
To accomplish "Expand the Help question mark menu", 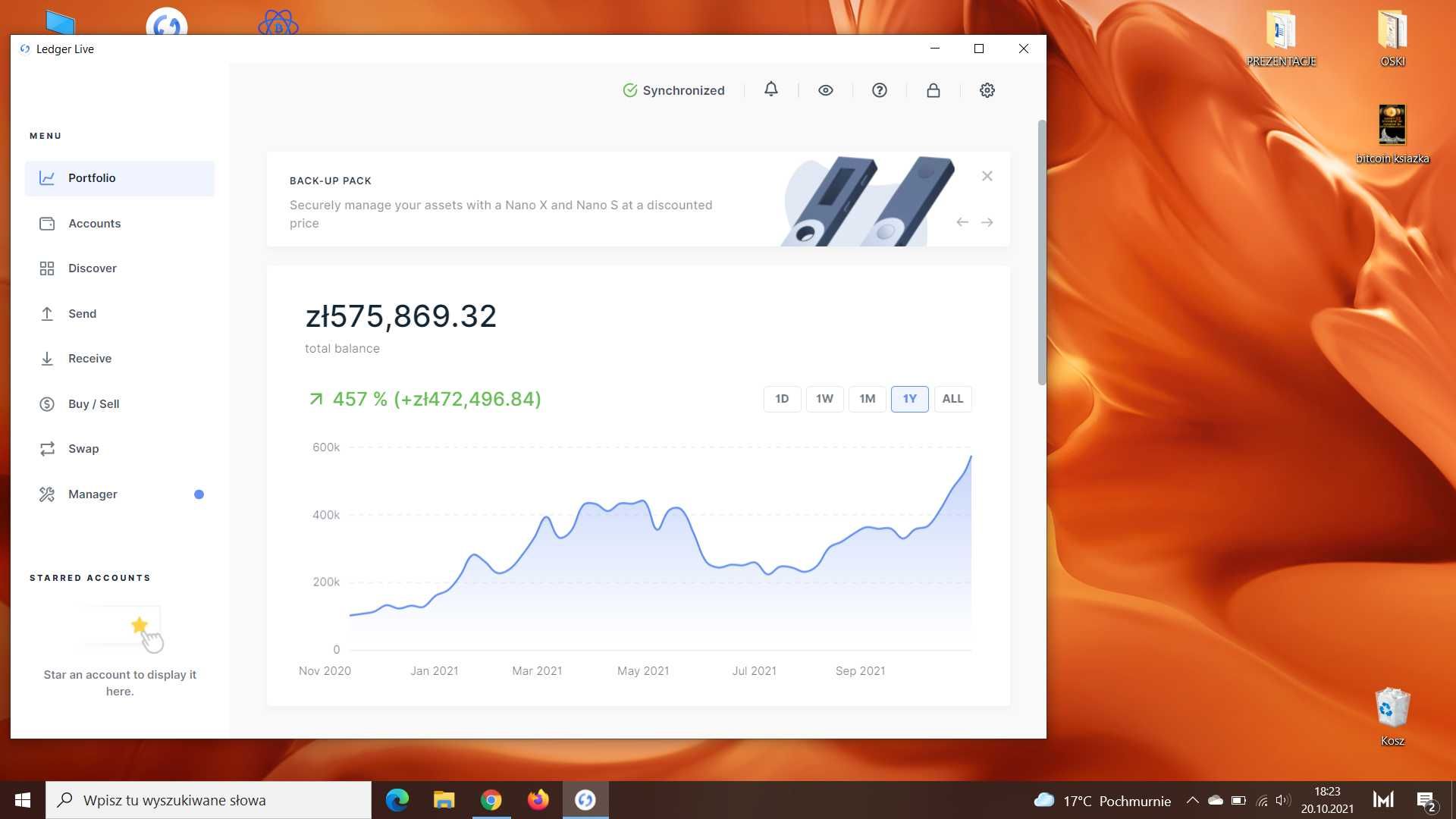I will click(x=878, y=90).
